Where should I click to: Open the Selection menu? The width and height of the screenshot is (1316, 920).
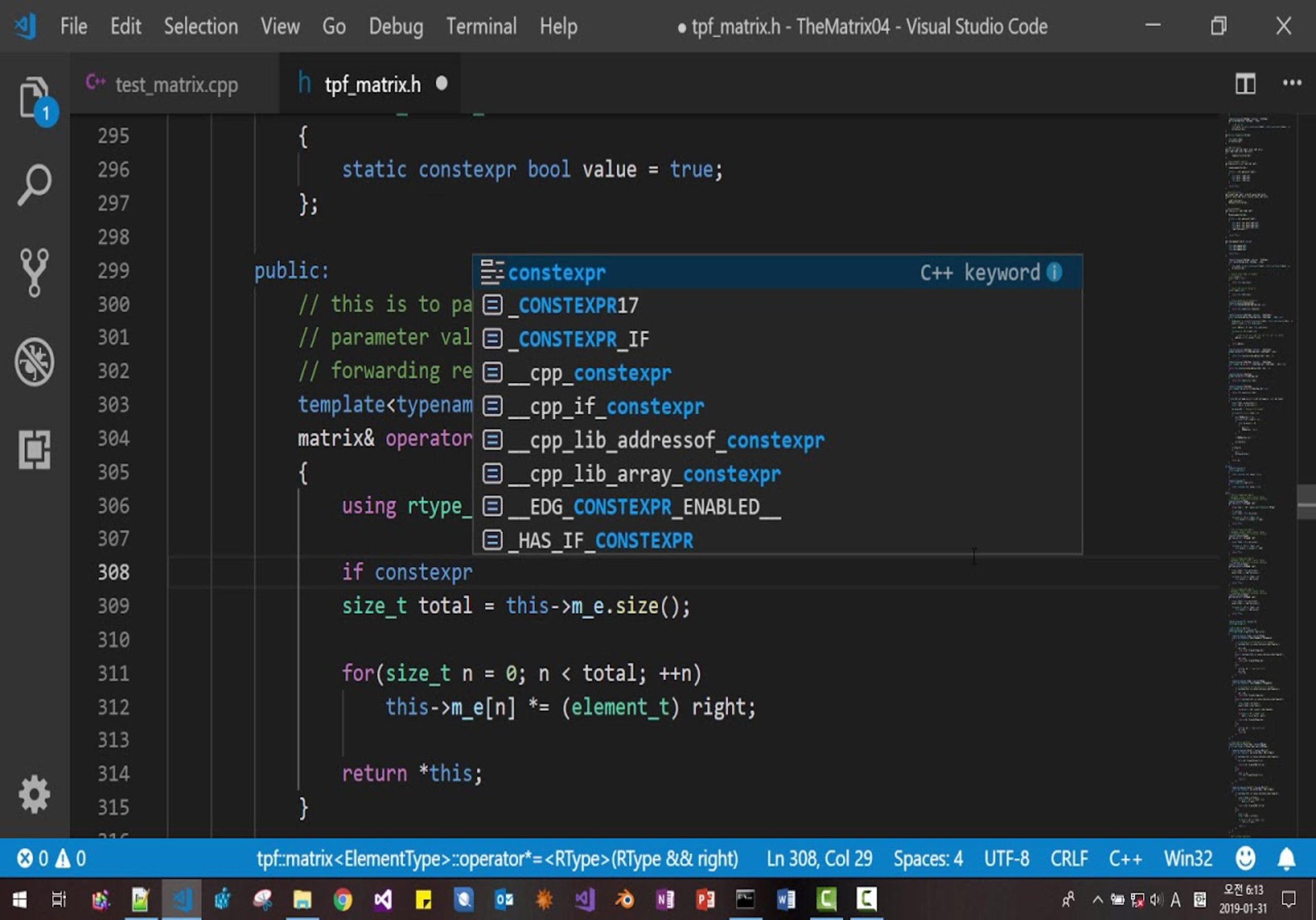[x=201, y=26]
